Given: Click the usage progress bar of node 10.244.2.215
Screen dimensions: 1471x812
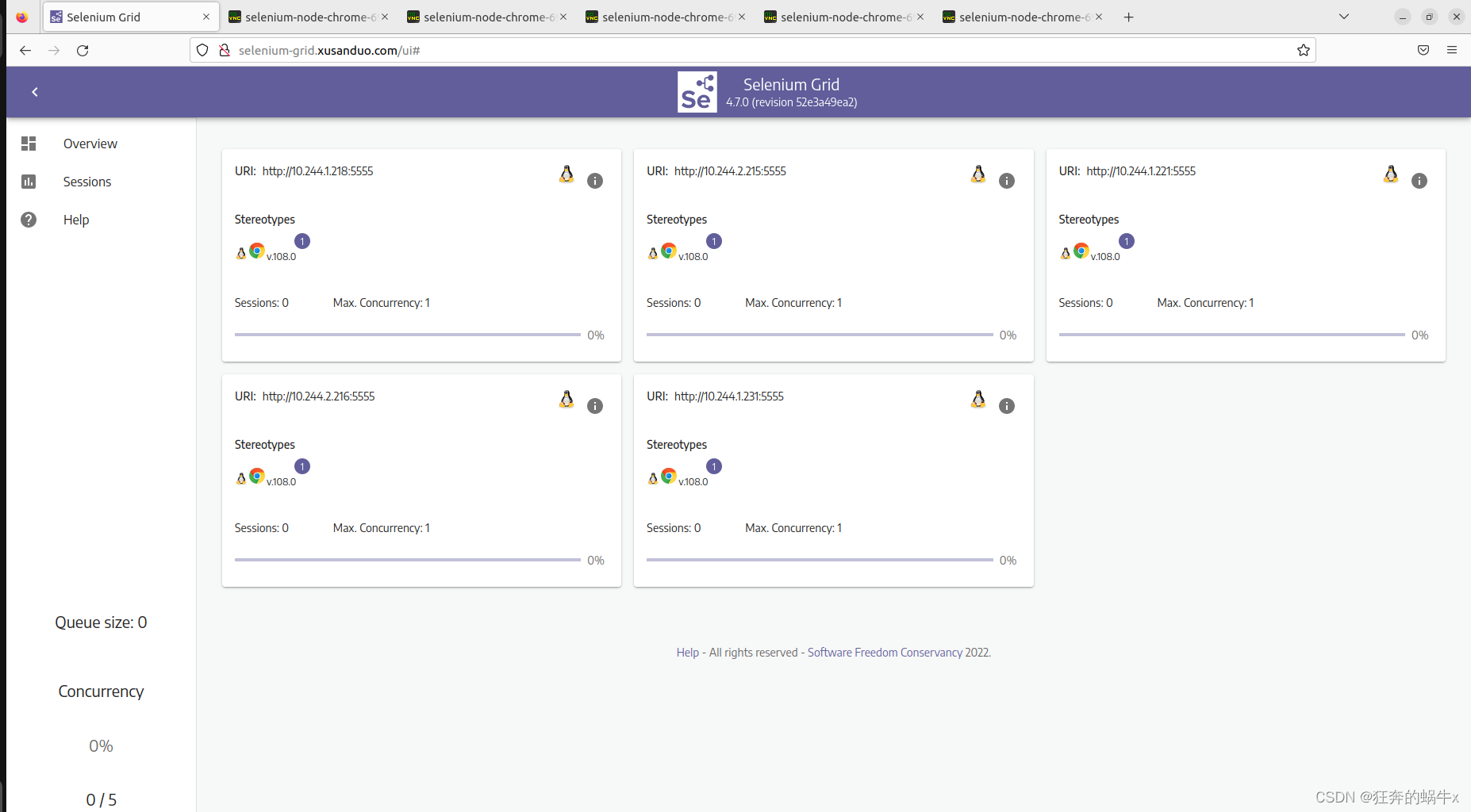Looking at the screenshot, I should pyautogui.click(x=820, y=335).
